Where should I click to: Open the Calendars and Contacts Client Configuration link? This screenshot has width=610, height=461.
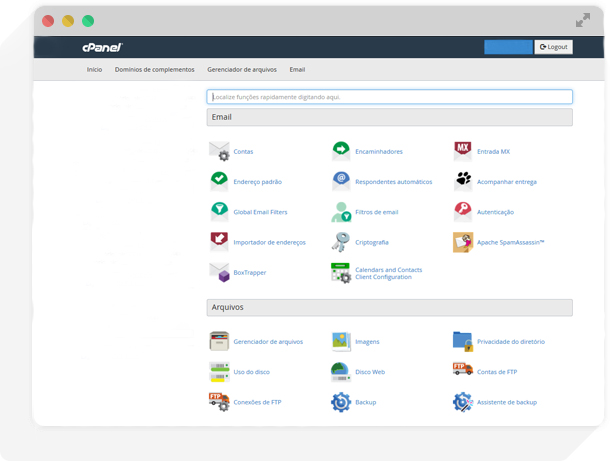389,273
